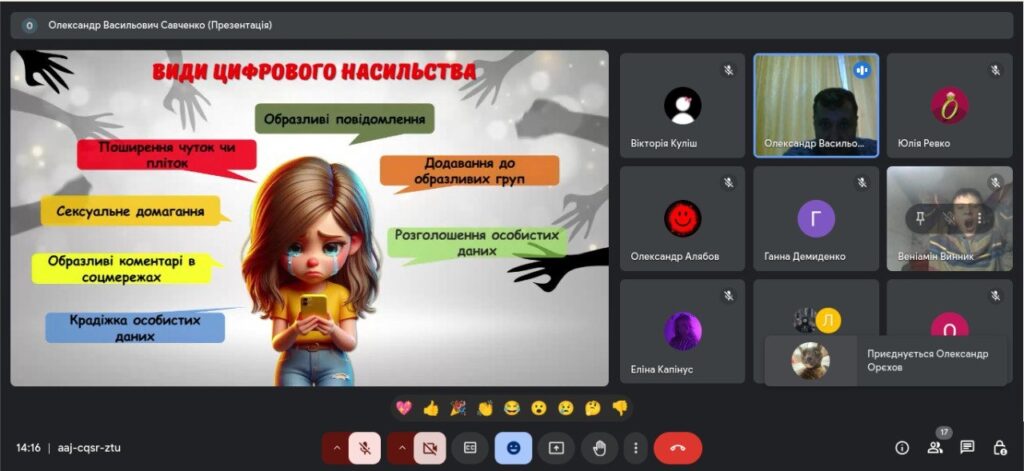
Task: Click the Вікторія Куліш name label
Action: click(664, 143)
